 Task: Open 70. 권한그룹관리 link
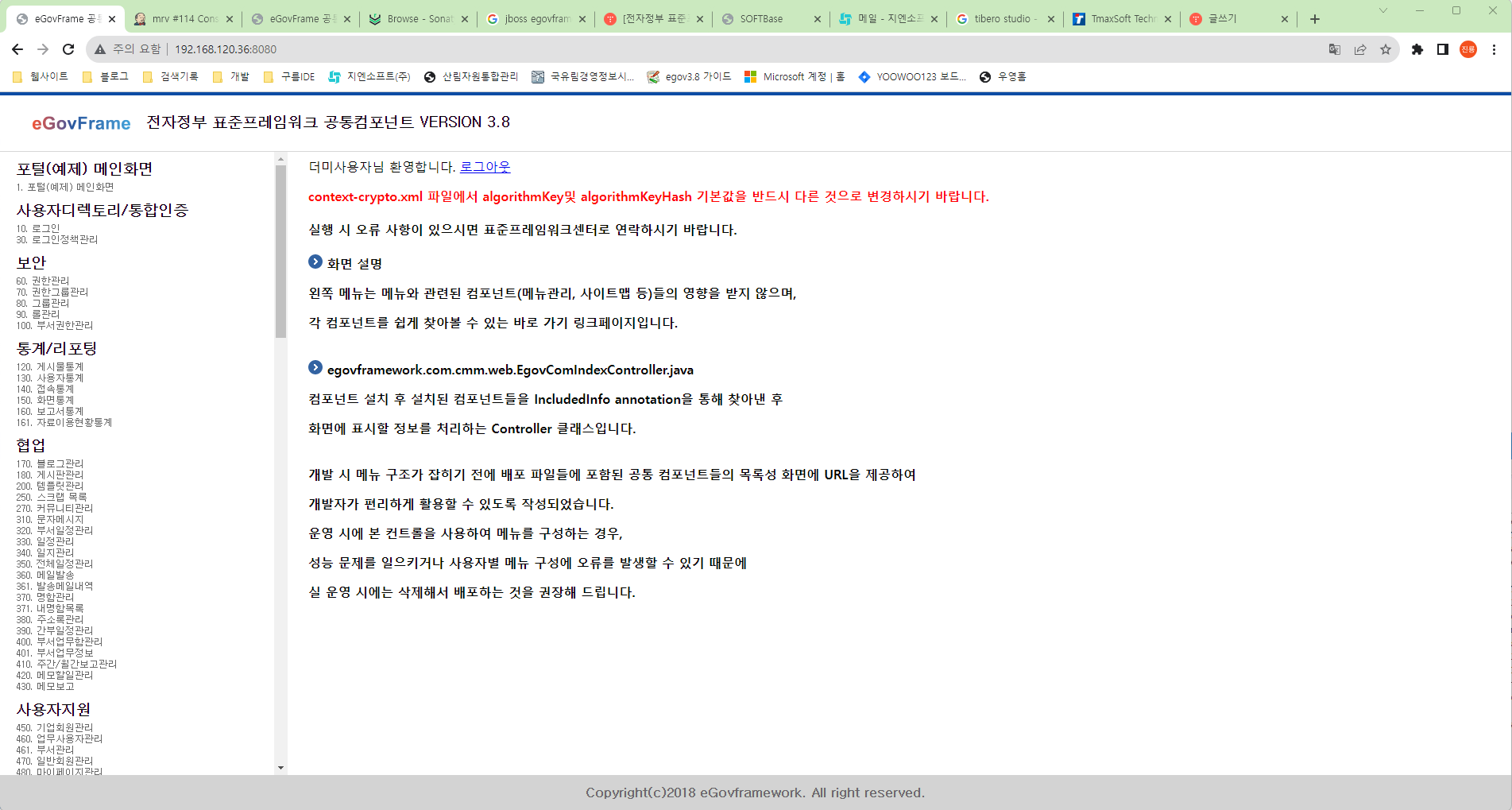(x=52, y=292)
